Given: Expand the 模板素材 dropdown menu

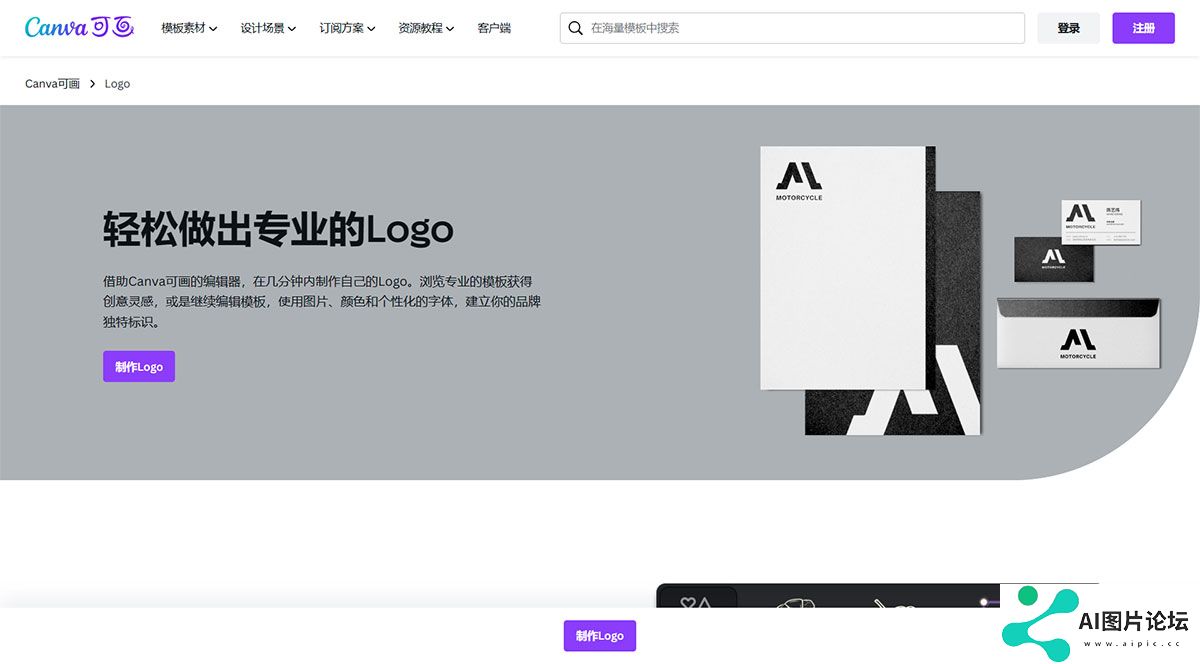Looking at the screenshot, I should coord(189,28).
